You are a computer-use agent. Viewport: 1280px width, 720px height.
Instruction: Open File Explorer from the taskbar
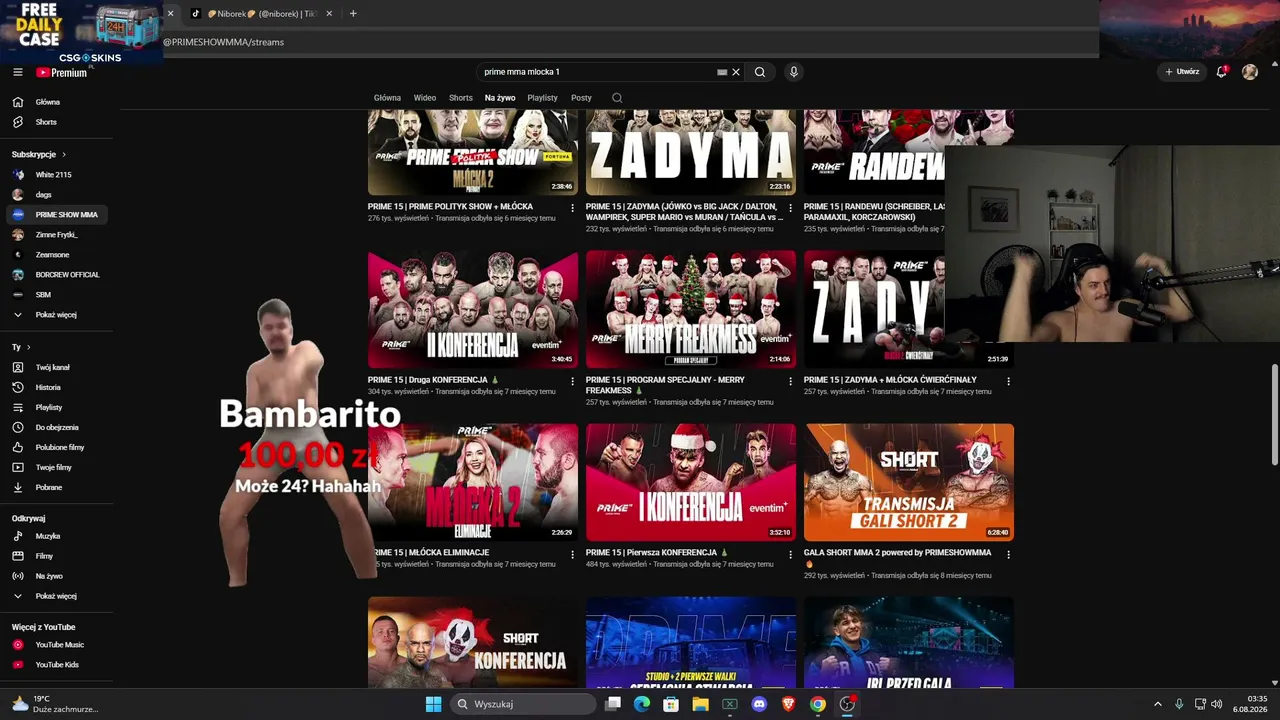700,704
